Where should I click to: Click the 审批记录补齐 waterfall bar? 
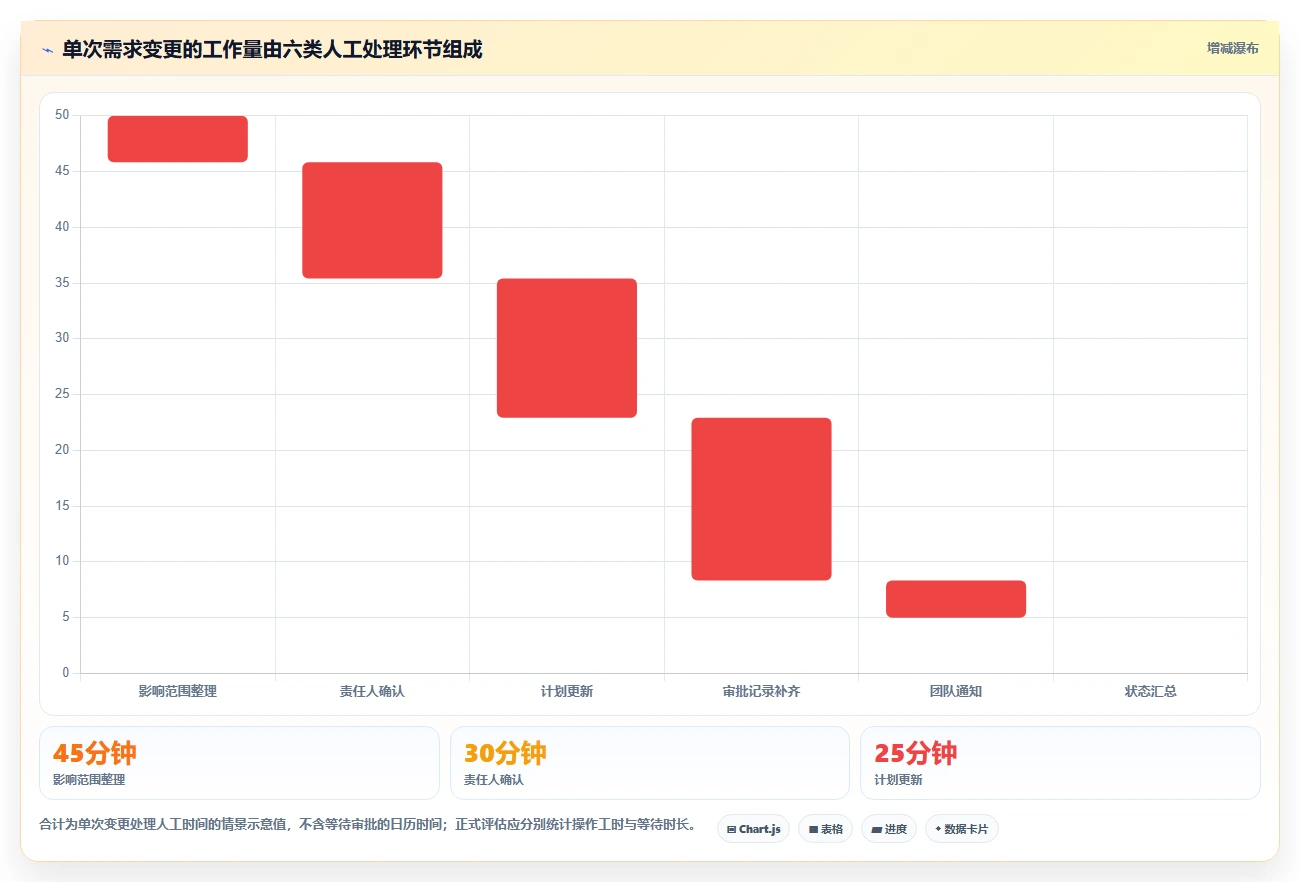761,499
